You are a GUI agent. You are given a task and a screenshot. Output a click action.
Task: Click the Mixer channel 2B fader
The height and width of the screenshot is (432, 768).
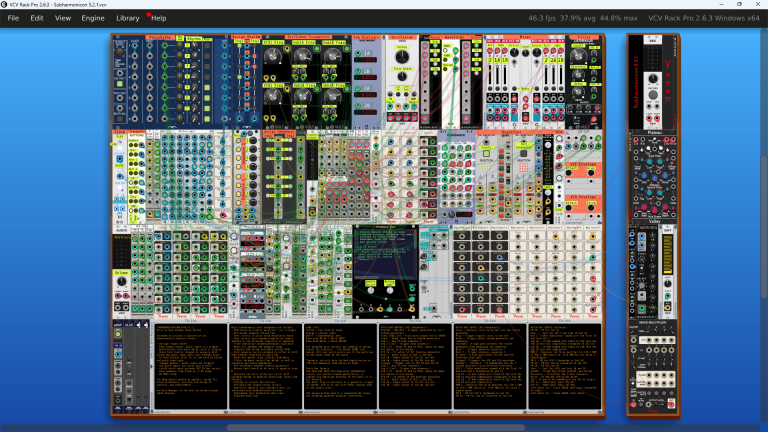561,75
